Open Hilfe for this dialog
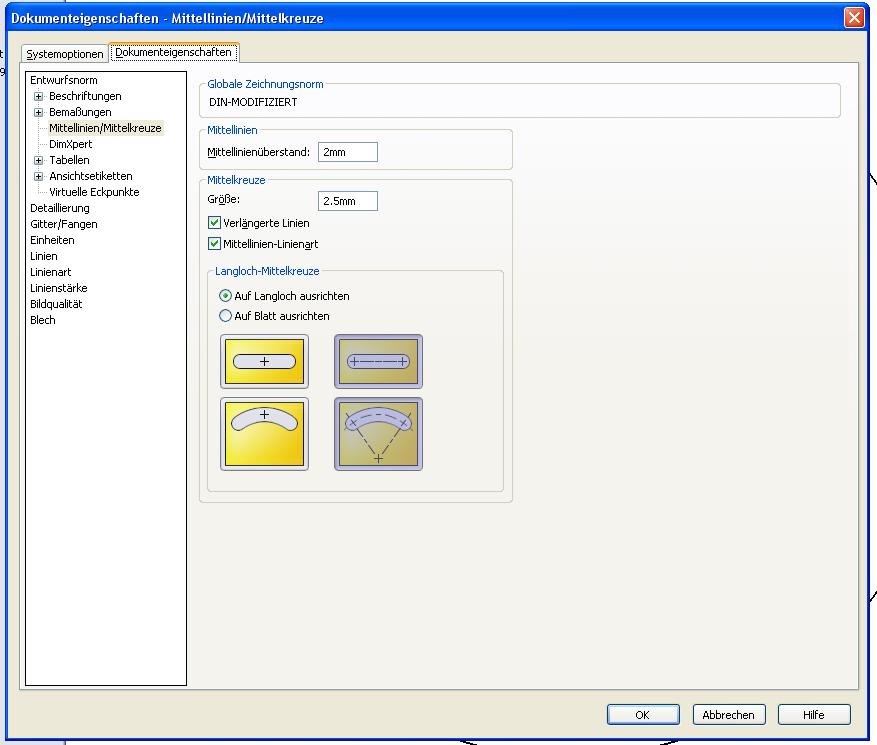877x745 pixels. point(813,714)
